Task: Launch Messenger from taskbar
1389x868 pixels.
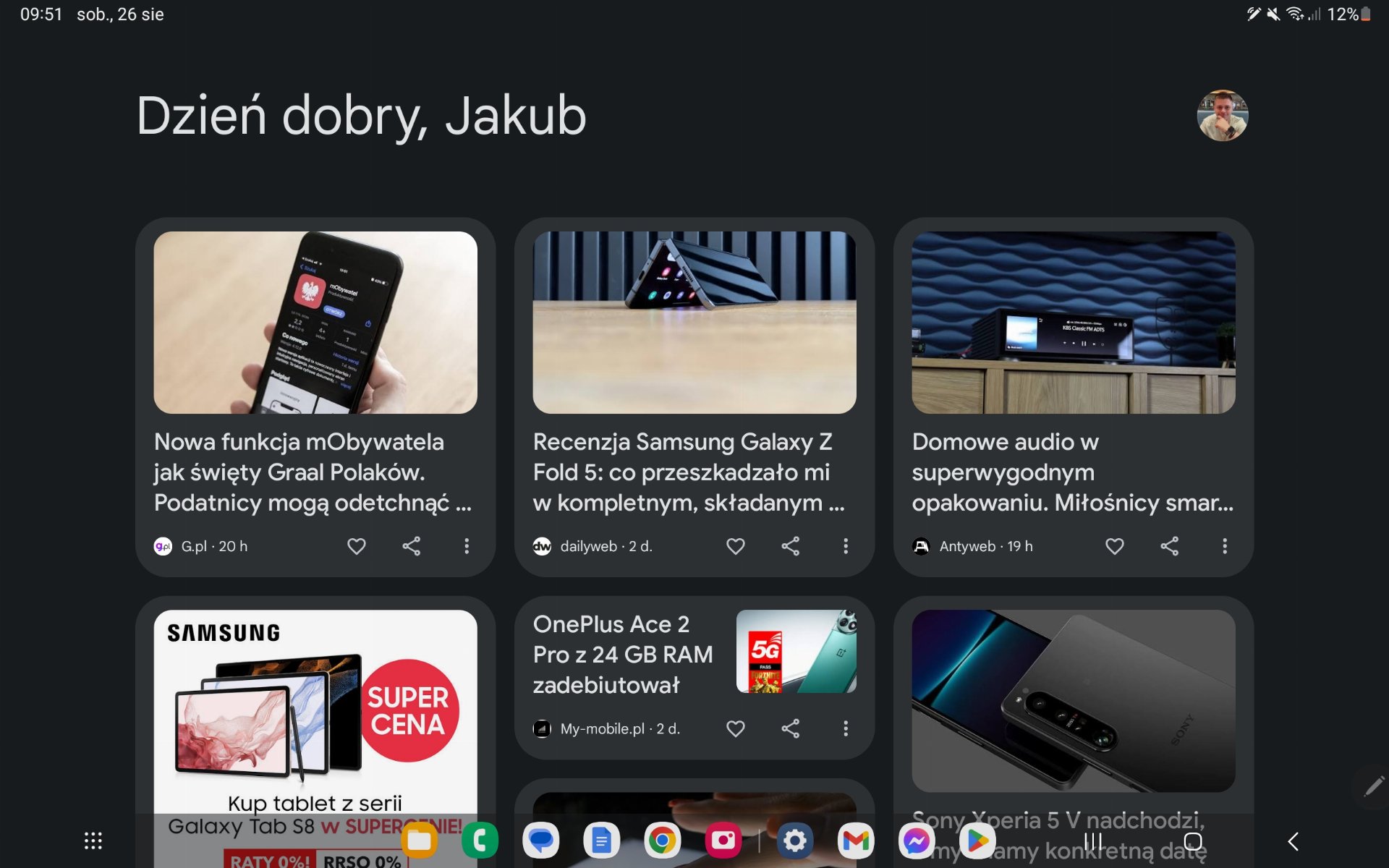Action: (x=917, y=841)
